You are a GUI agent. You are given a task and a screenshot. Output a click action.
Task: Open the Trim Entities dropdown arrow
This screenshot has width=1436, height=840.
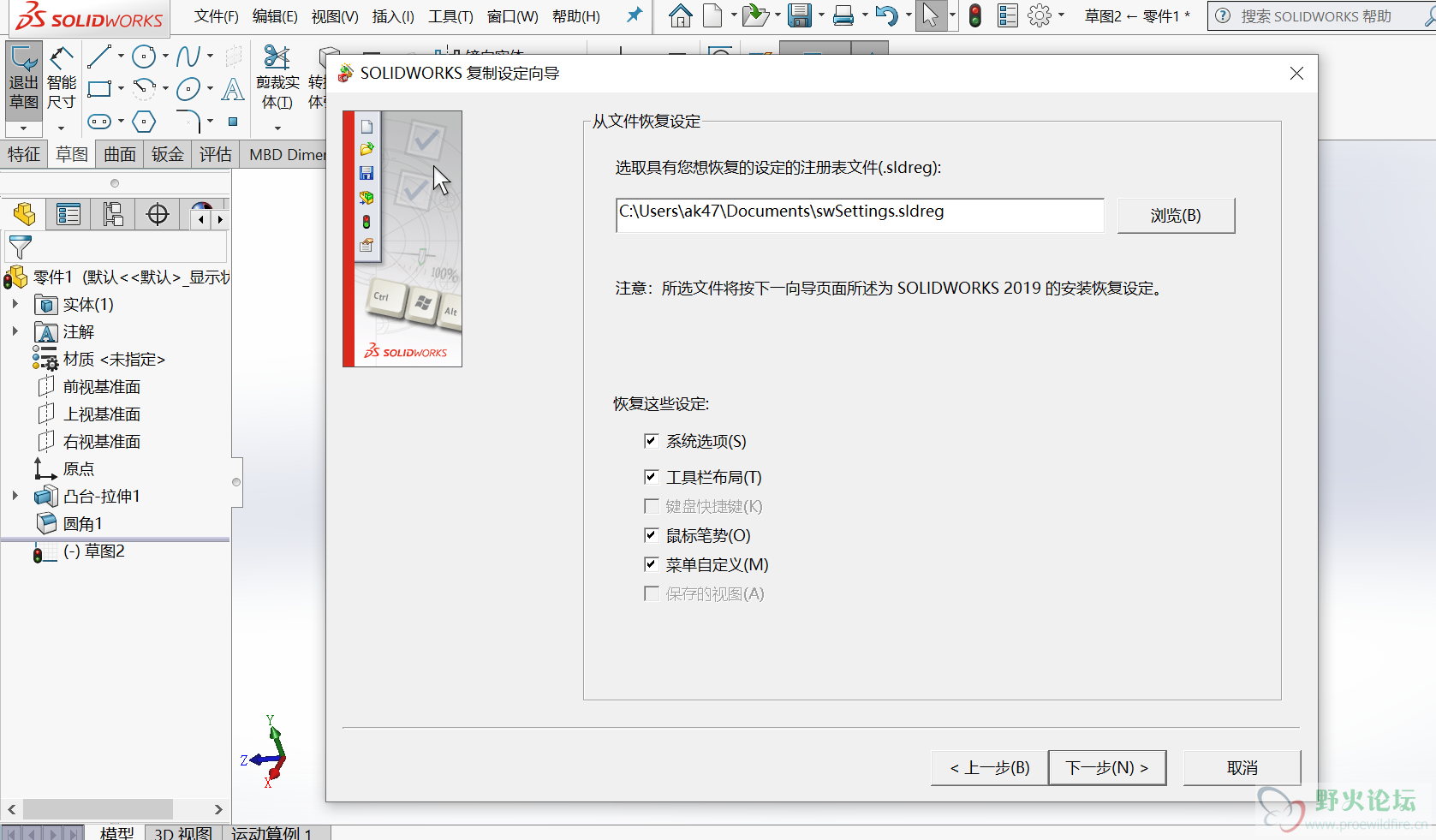click(277, 128)
